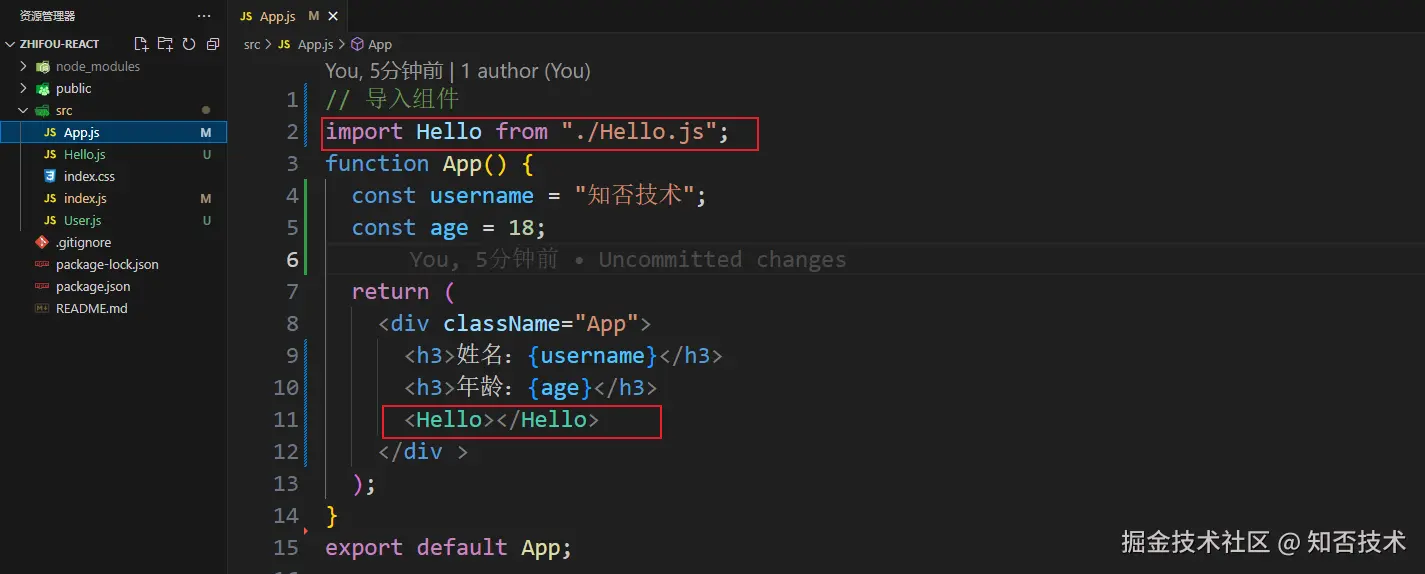Click the New Folder icon in explorer
Viewport: 1425px width, 574px height.
[165, 44]
